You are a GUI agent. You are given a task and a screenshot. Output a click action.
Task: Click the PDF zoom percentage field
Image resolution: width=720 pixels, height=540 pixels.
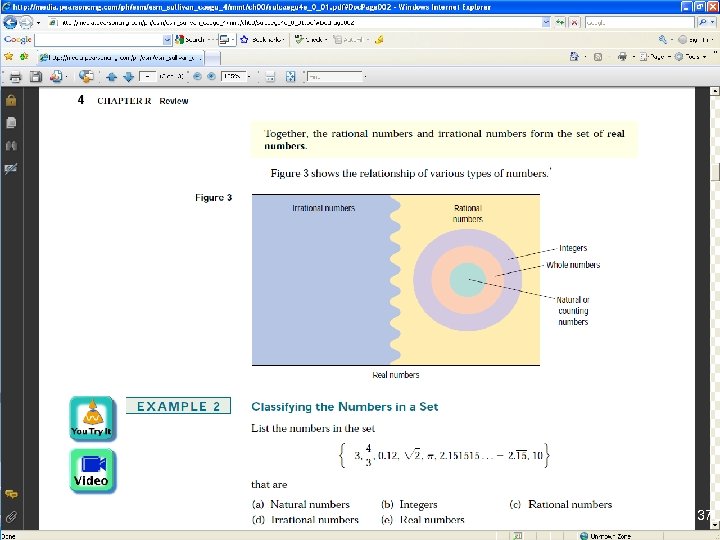233,77
